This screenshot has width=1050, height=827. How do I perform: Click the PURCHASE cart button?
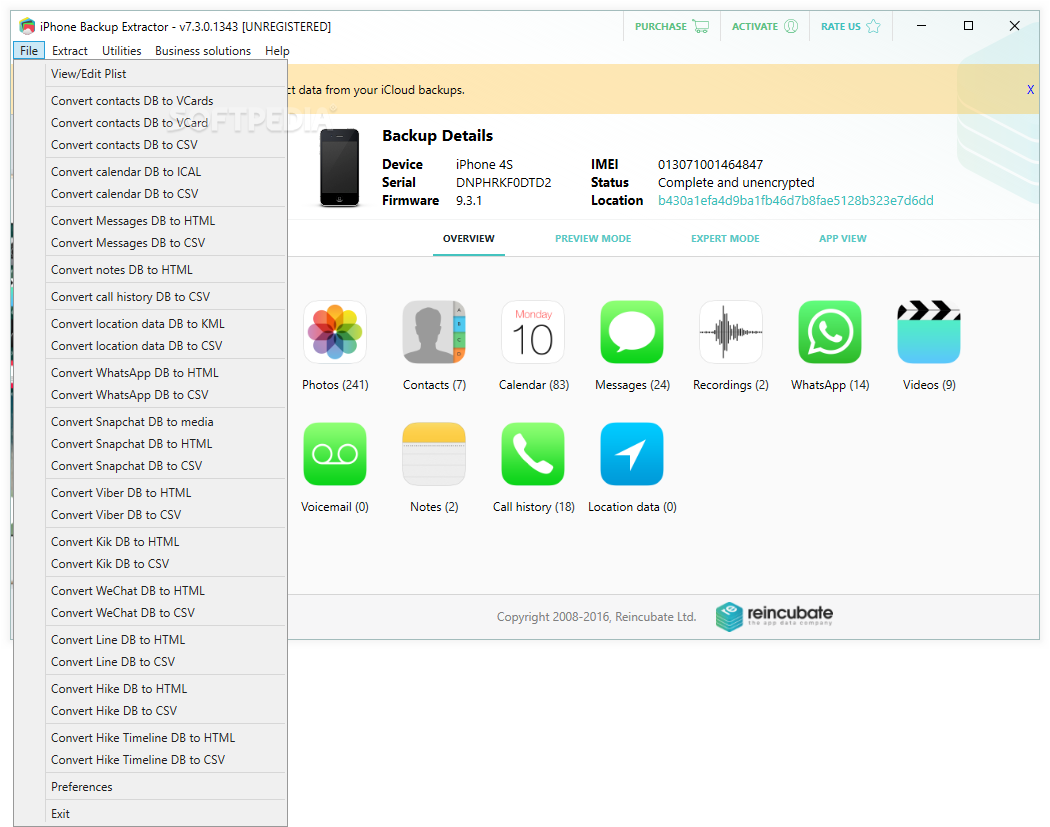pyautogui.click(x=672, y=26)
